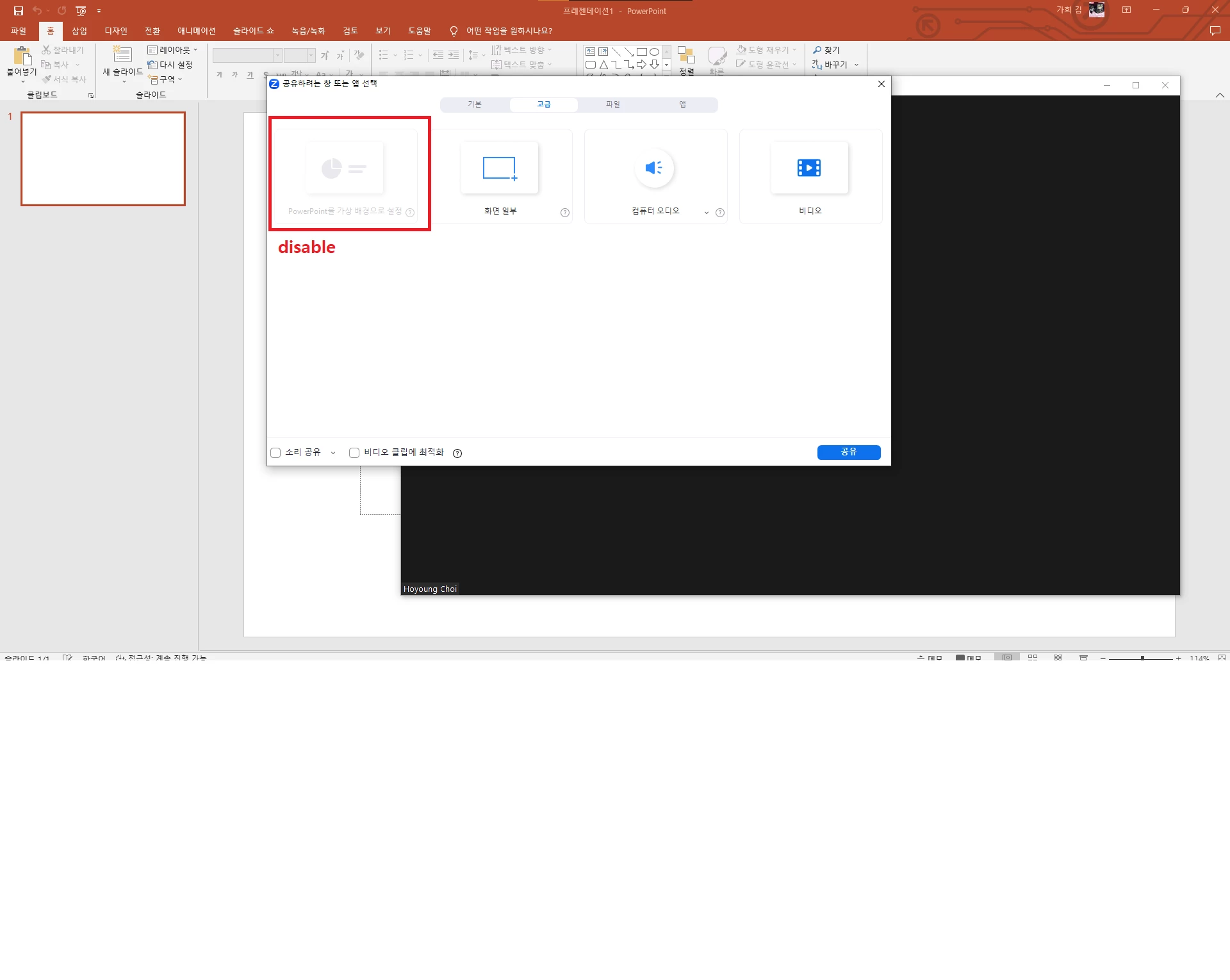Click help icon next to video clip optimization
The height and width of the screenshot is (980, 1230).
tap(457, 453)
